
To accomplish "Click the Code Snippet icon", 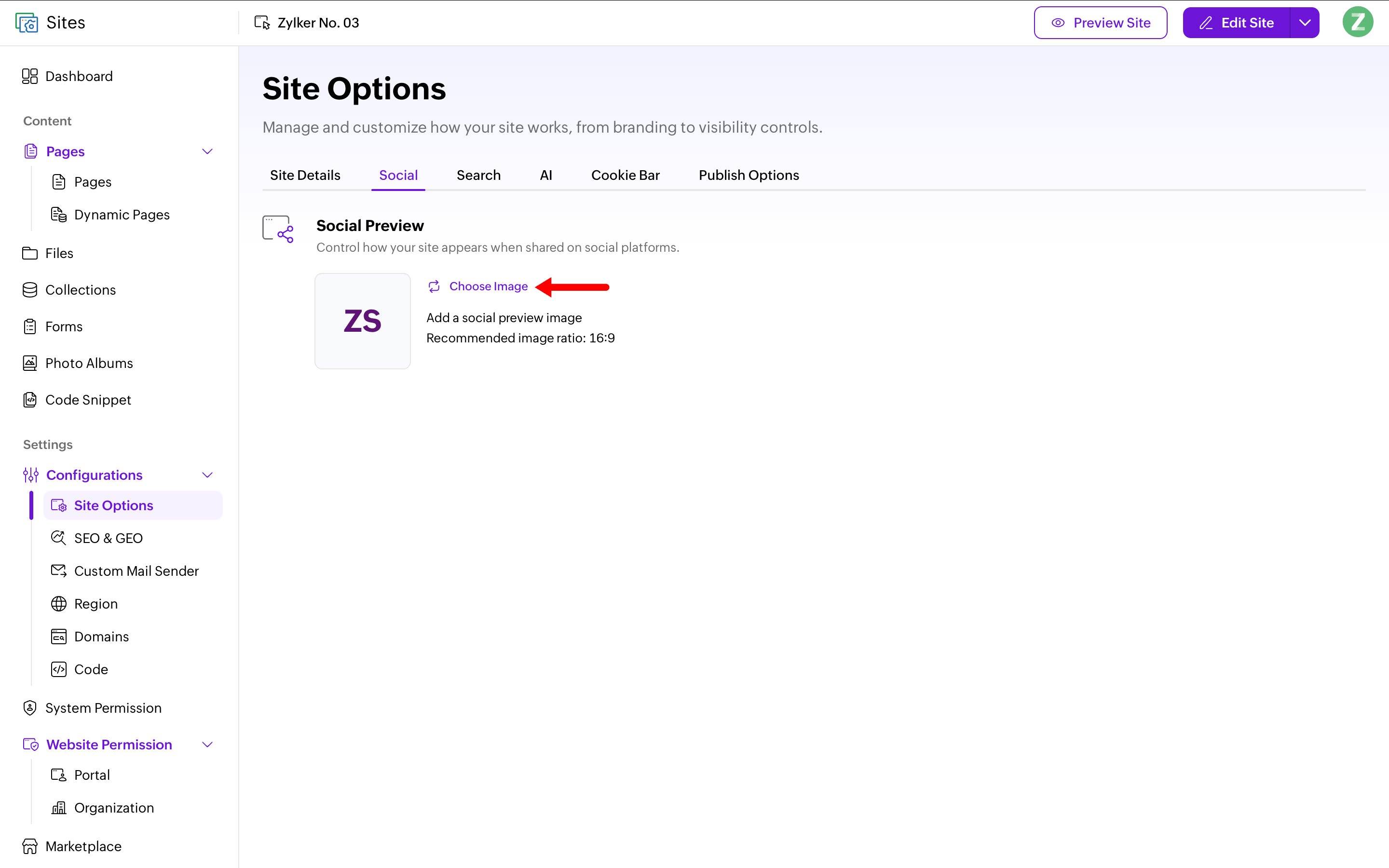I will pos(30,400).
